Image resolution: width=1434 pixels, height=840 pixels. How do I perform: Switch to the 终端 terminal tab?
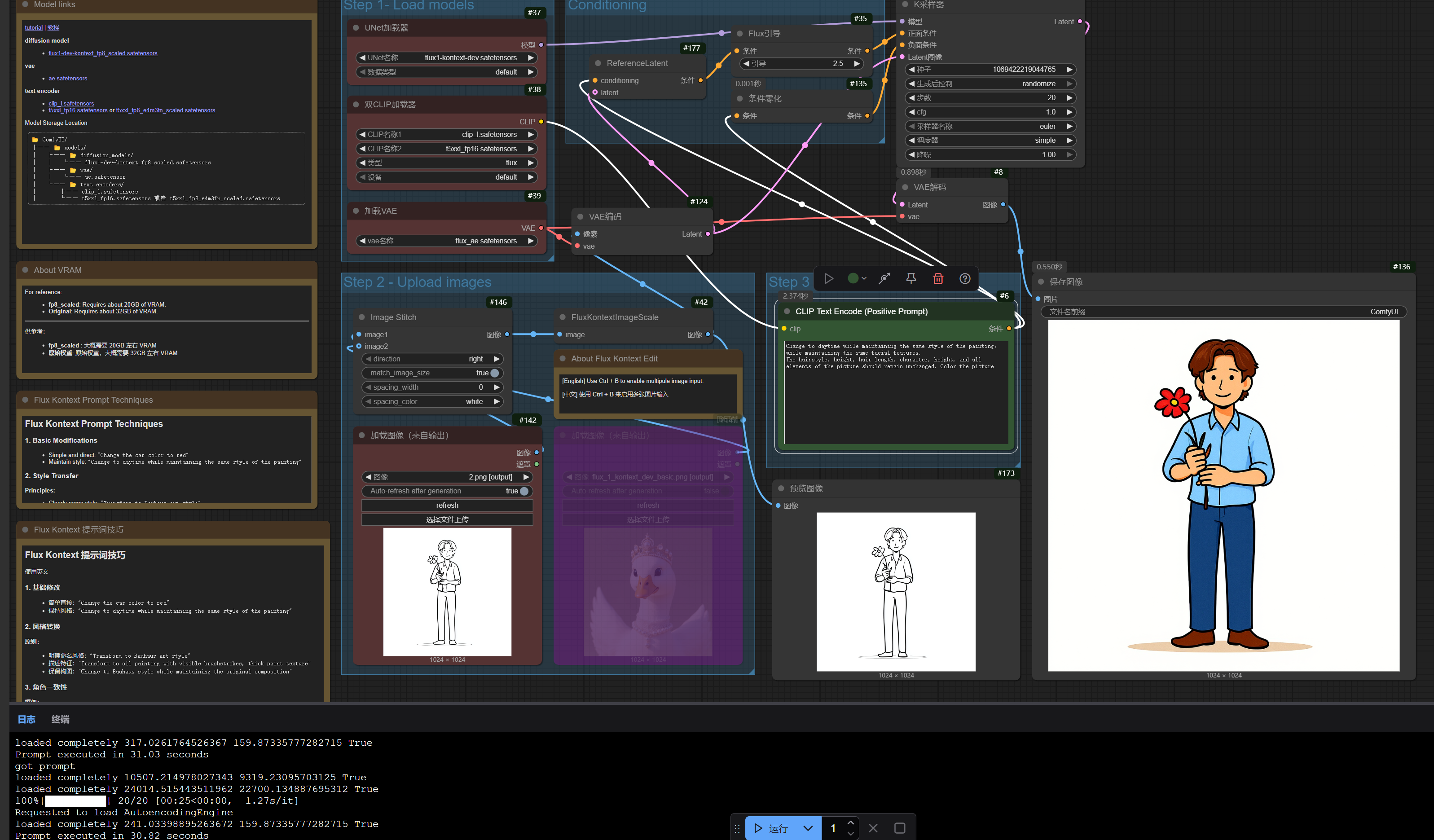60,719
